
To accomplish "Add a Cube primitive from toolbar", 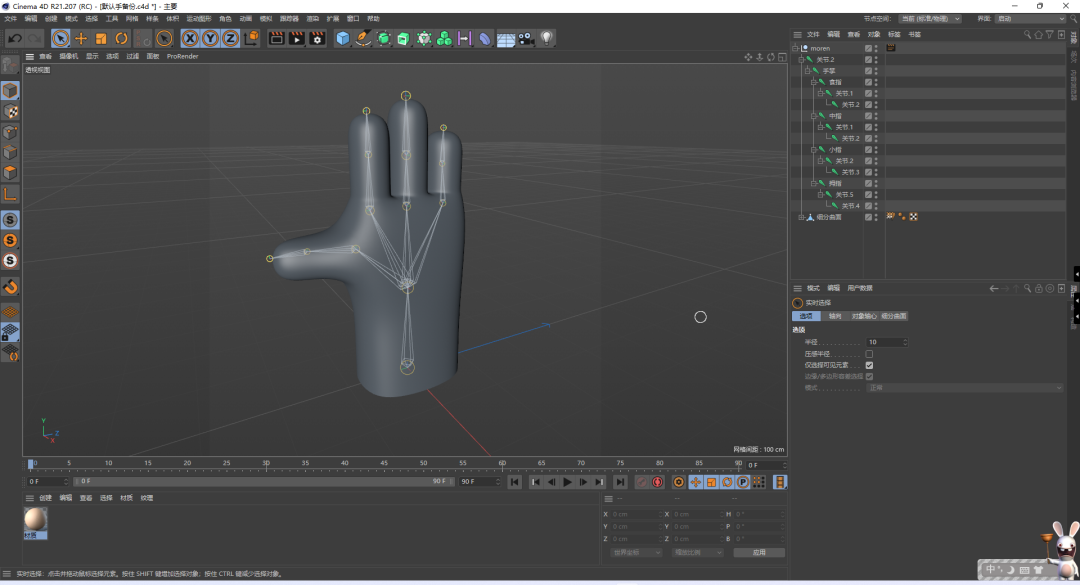I will [x=343, y=38].
